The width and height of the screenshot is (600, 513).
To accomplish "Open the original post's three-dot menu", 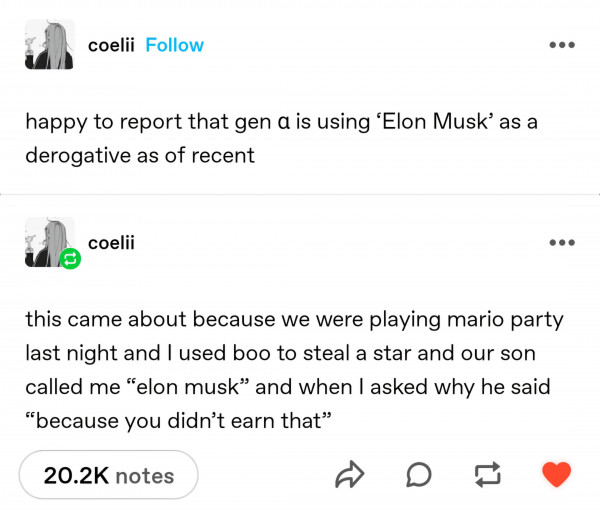I will pyautogui.click(x=562, y=45).
